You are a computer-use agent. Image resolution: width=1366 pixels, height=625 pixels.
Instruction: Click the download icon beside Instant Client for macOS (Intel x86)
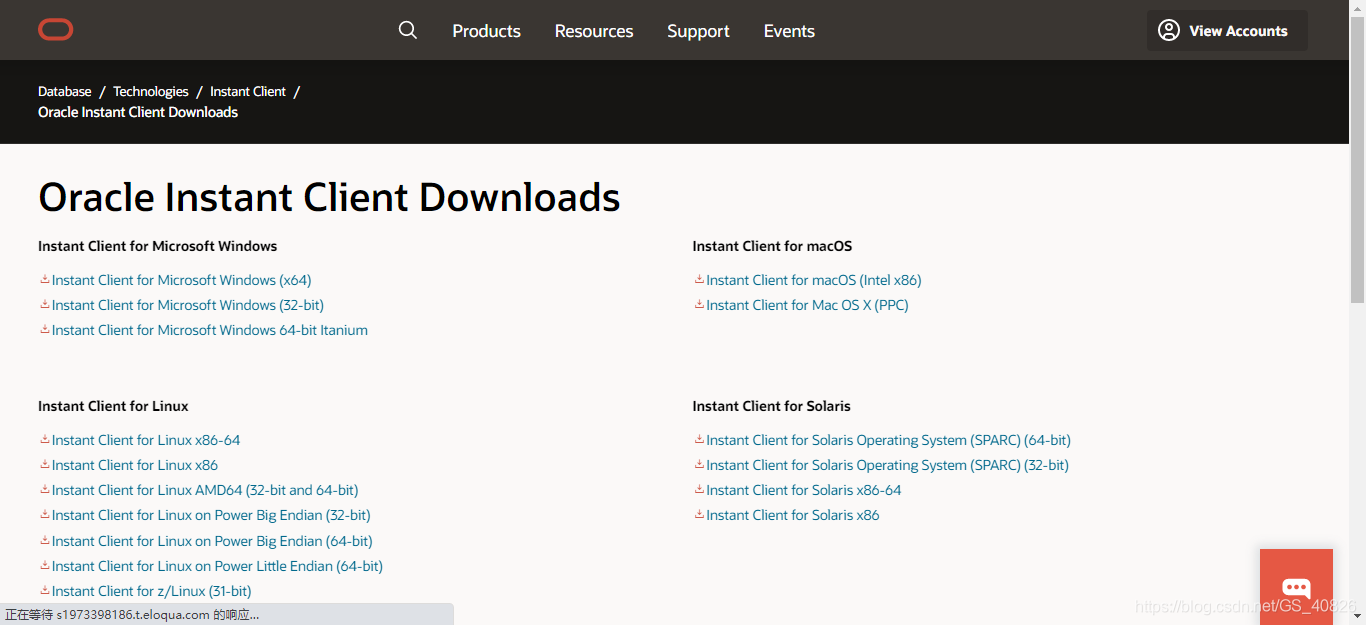[x=699, y=280]
